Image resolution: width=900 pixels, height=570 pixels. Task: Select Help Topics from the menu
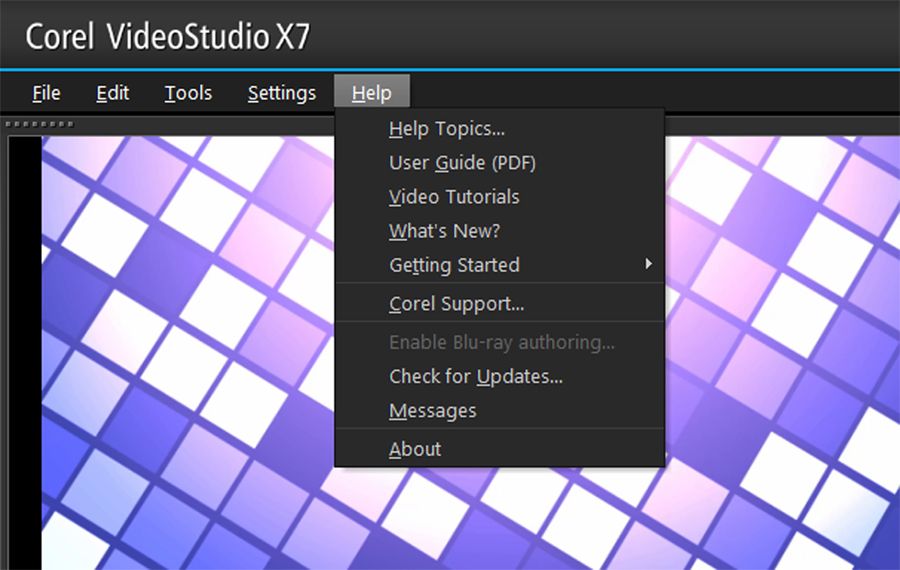447,129
